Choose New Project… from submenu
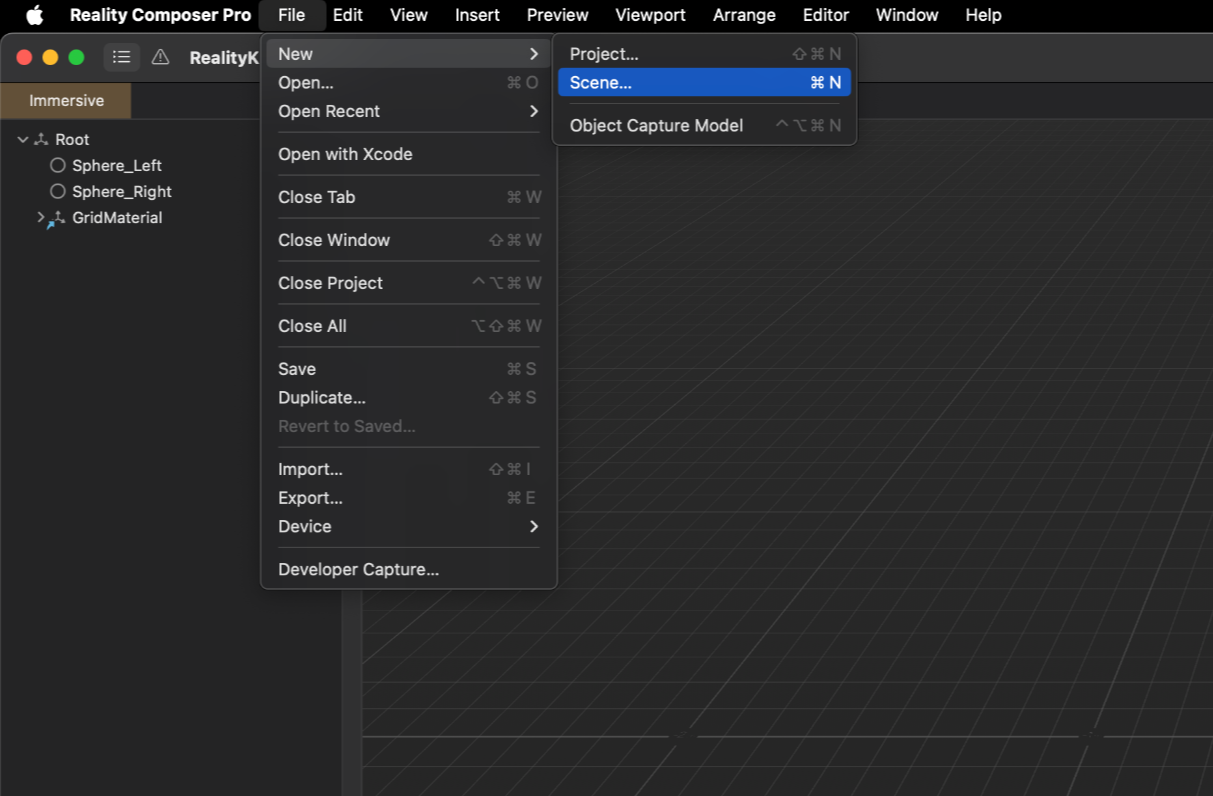Image resolution: width=1213 pixels, height=796 pixels. coord(704,54)
